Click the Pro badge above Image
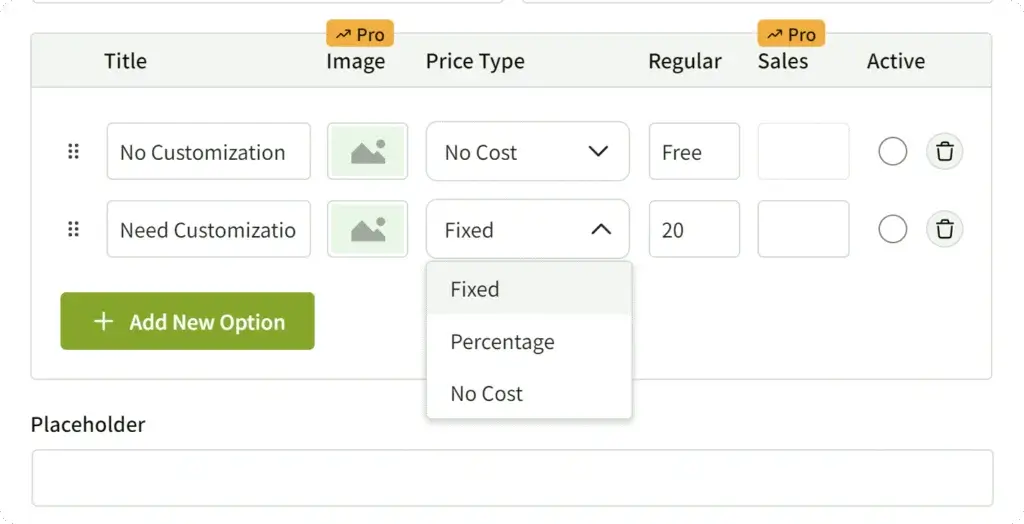 [360, 34]
